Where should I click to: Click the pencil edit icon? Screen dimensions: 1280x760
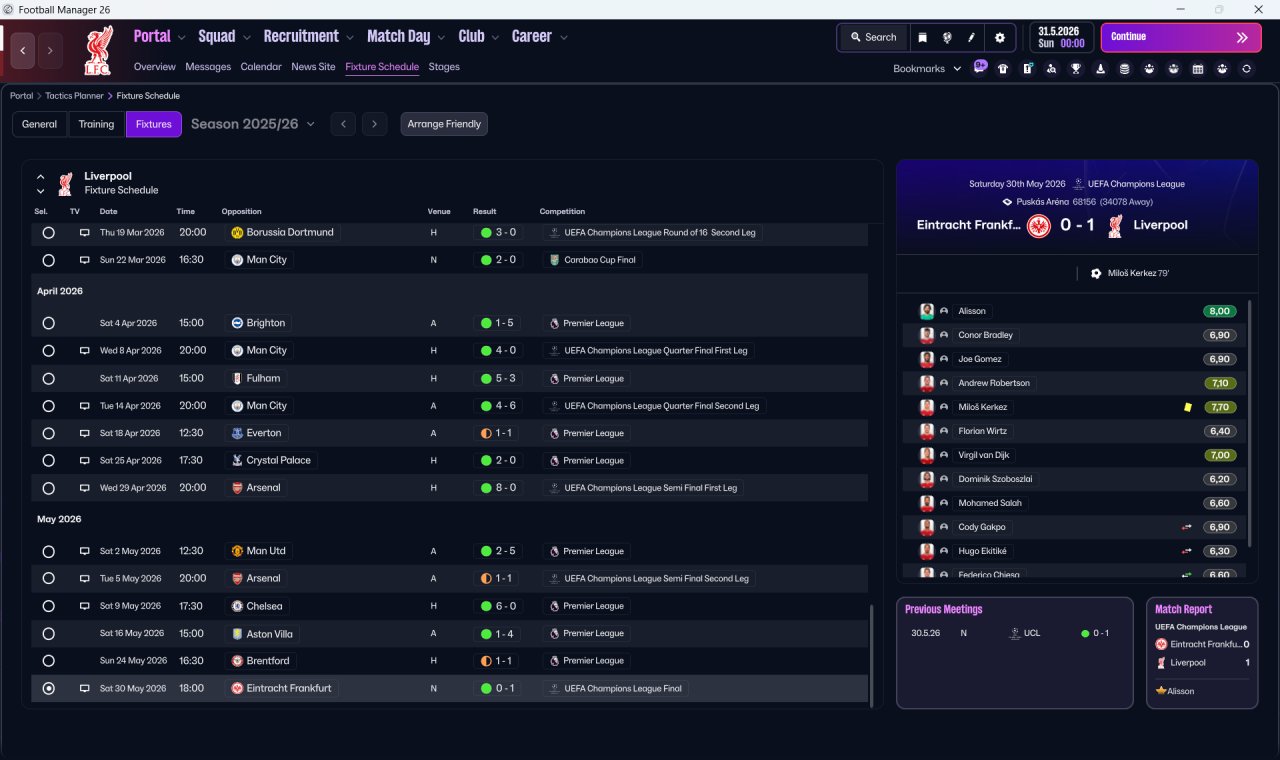tap(970, 37)
